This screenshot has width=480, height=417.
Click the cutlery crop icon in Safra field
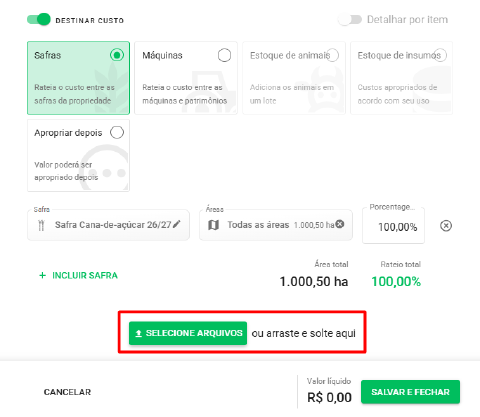coord(41,225)
